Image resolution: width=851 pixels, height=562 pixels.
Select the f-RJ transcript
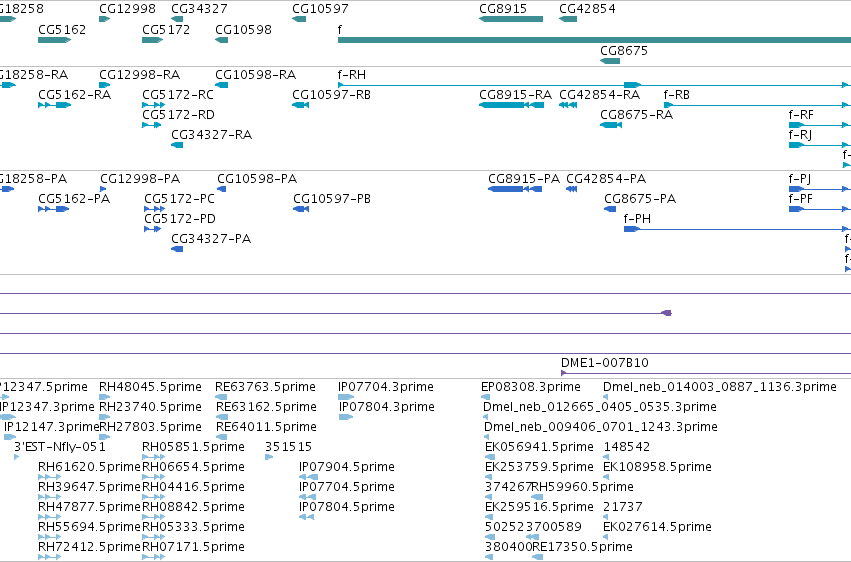coord(820,145)
